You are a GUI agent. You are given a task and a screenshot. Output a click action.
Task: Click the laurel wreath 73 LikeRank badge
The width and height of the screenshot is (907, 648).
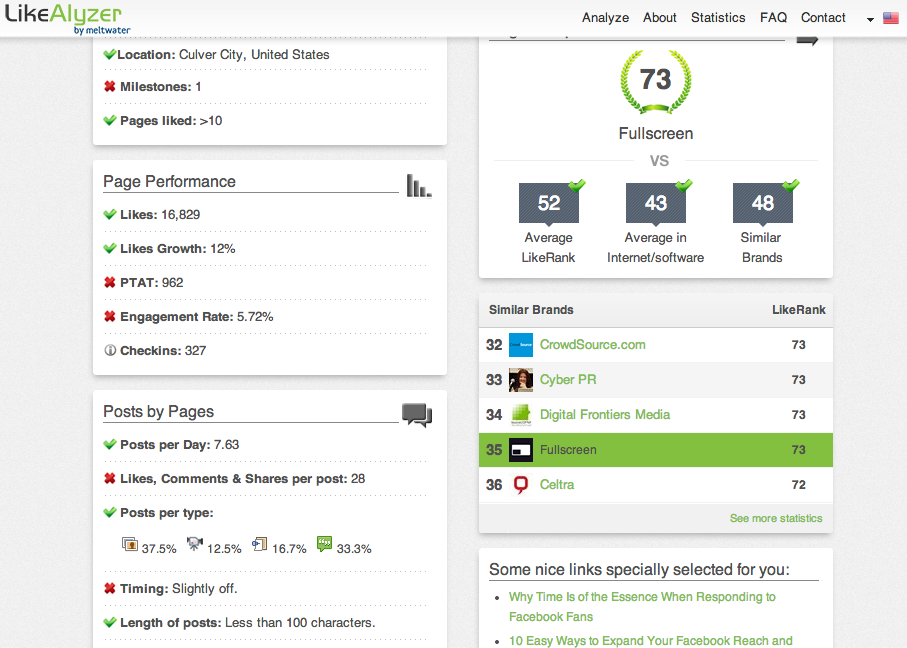coord(655,82)
